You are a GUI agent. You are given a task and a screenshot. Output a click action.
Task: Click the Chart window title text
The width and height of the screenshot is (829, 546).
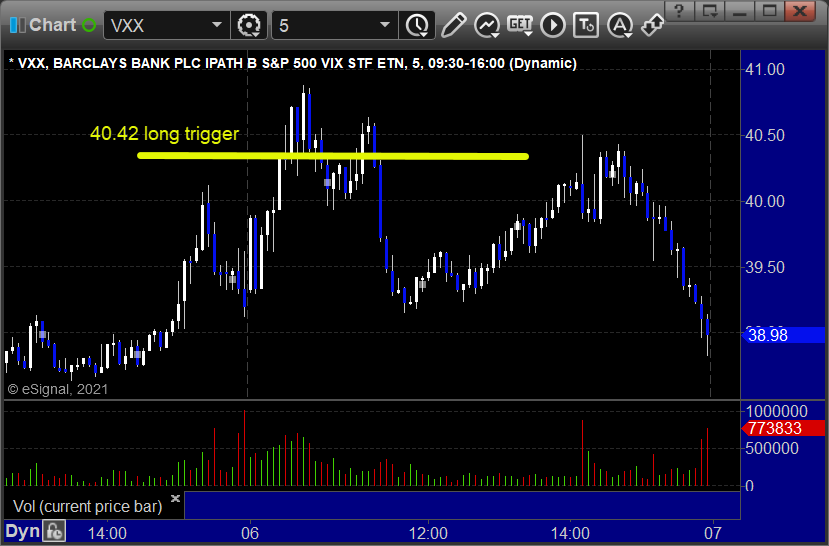point(52,25)
